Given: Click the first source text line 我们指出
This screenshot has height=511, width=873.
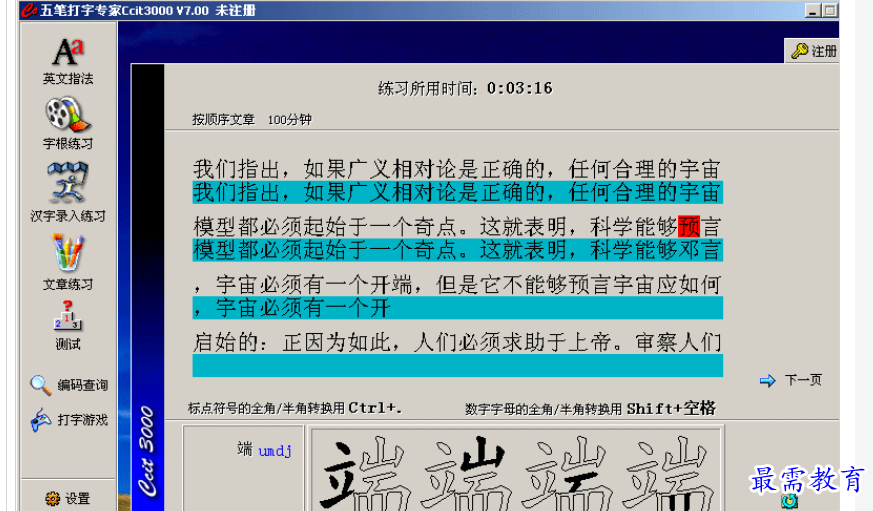Looking at the screenshot, I should (x=457, y=169).
